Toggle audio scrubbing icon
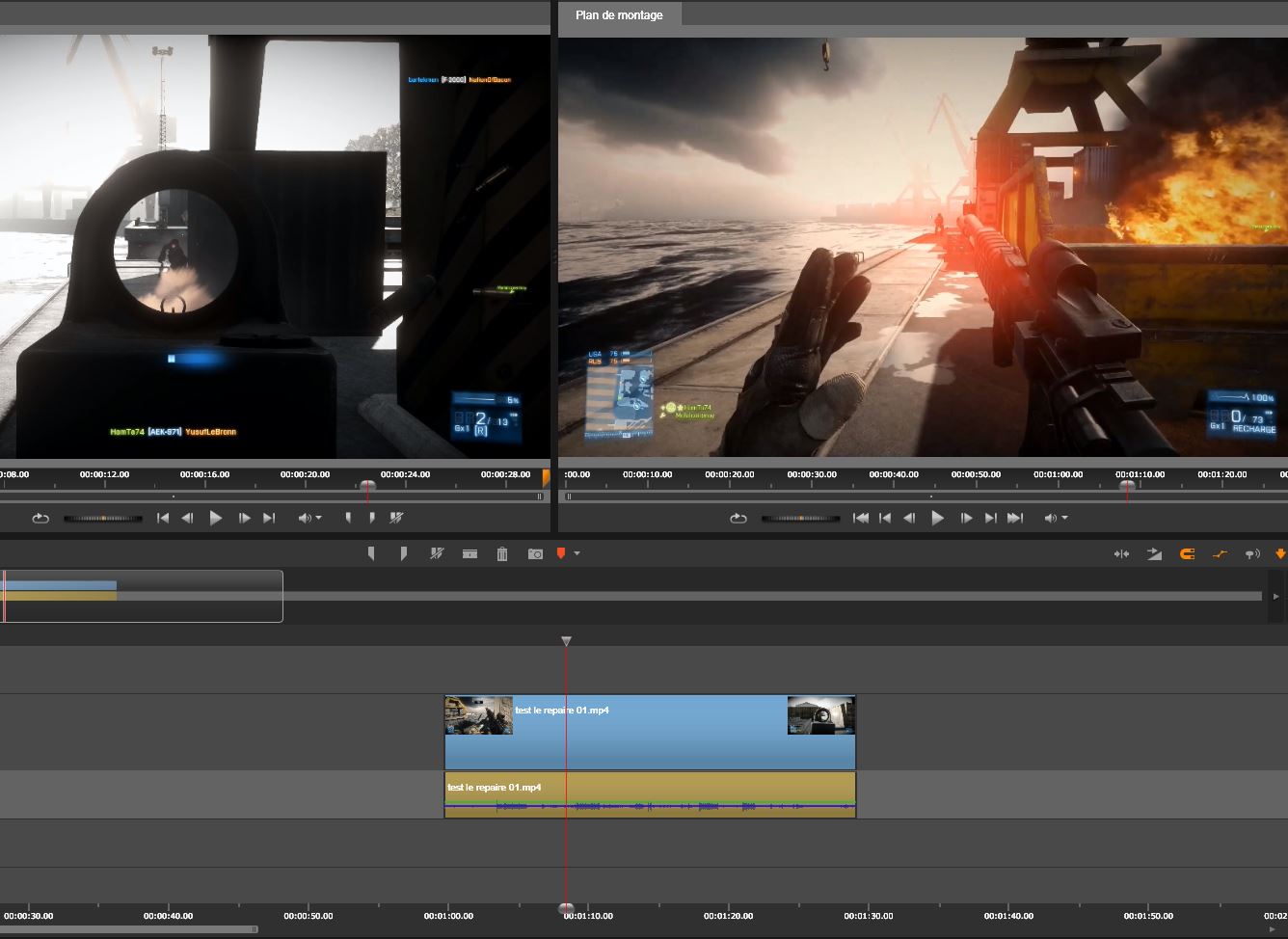Screen dimensions: 1288x939 tap(1252, 553)
